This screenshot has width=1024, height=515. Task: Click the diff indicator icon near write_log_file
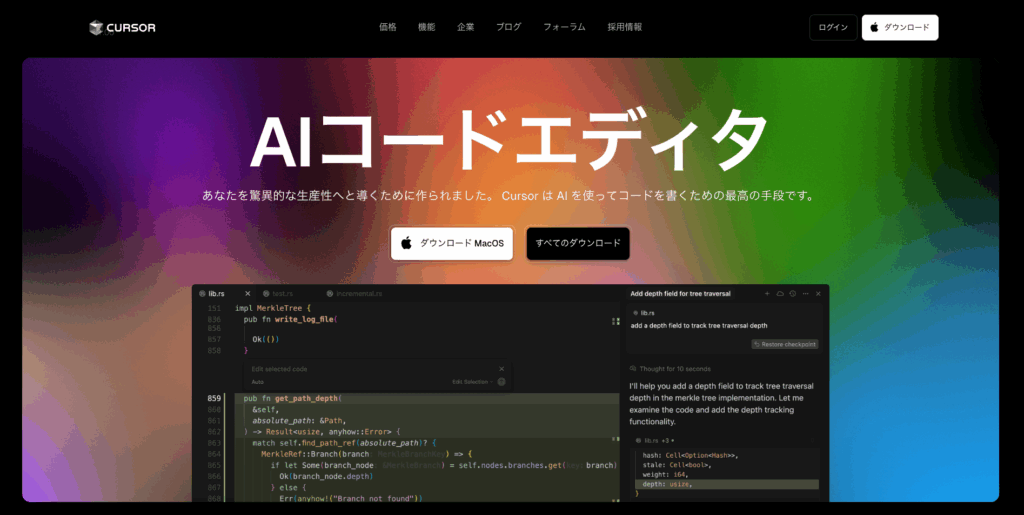615,321
